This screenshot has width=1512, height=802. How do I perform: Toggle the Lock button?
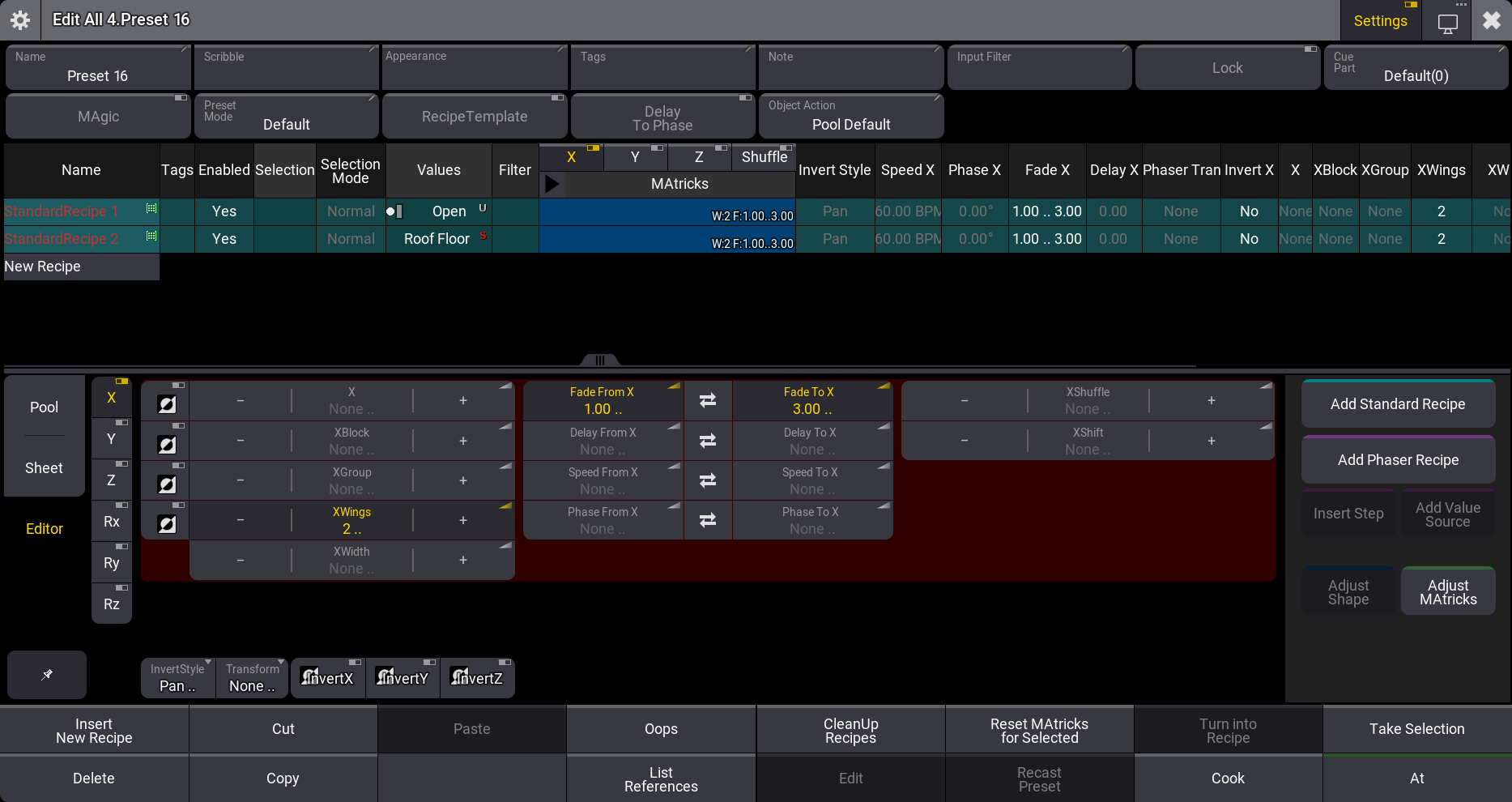(1228, 68)
